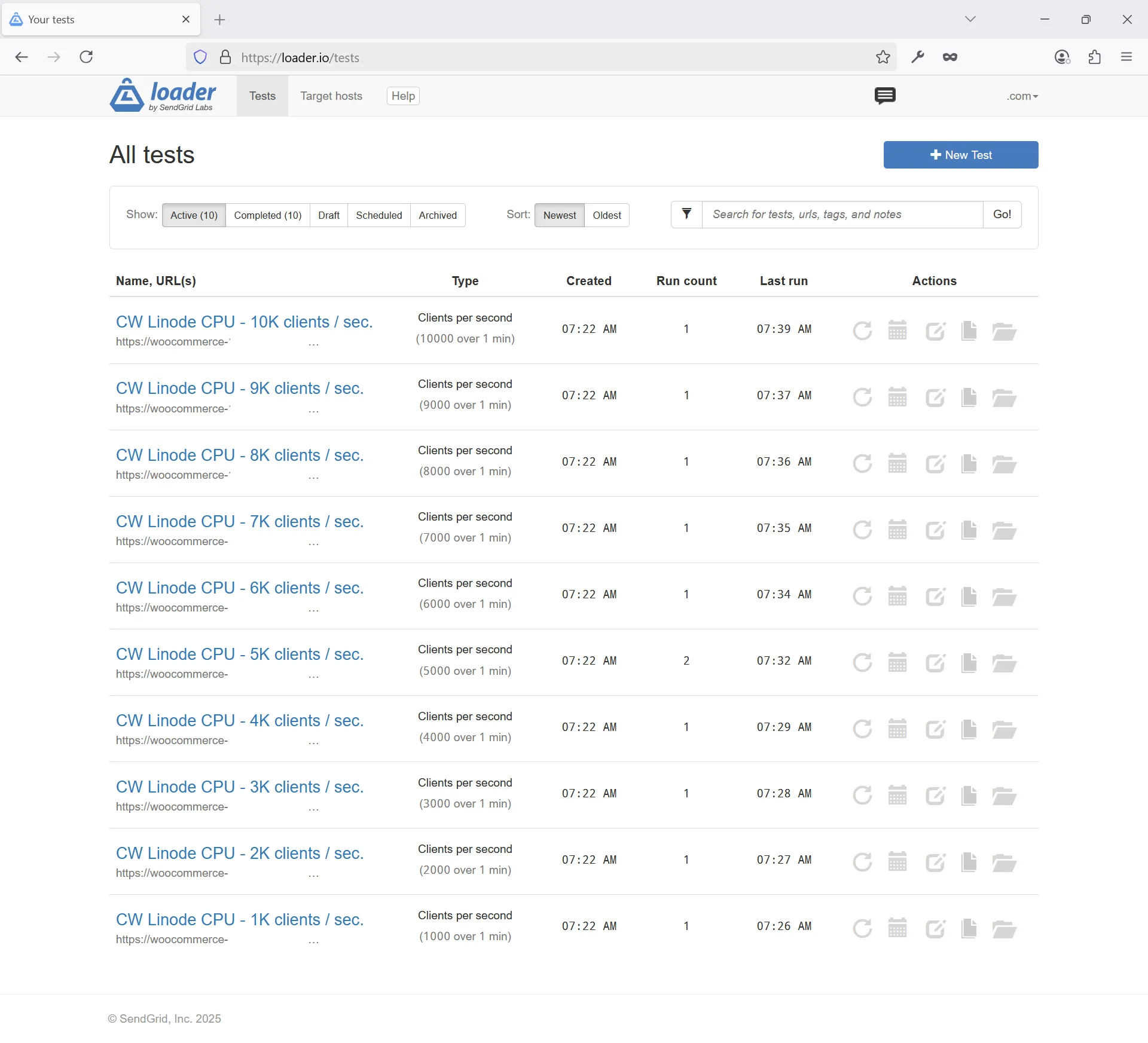
Task: Duplicate the 7K clients test
Action: click(x=969, y=530)
